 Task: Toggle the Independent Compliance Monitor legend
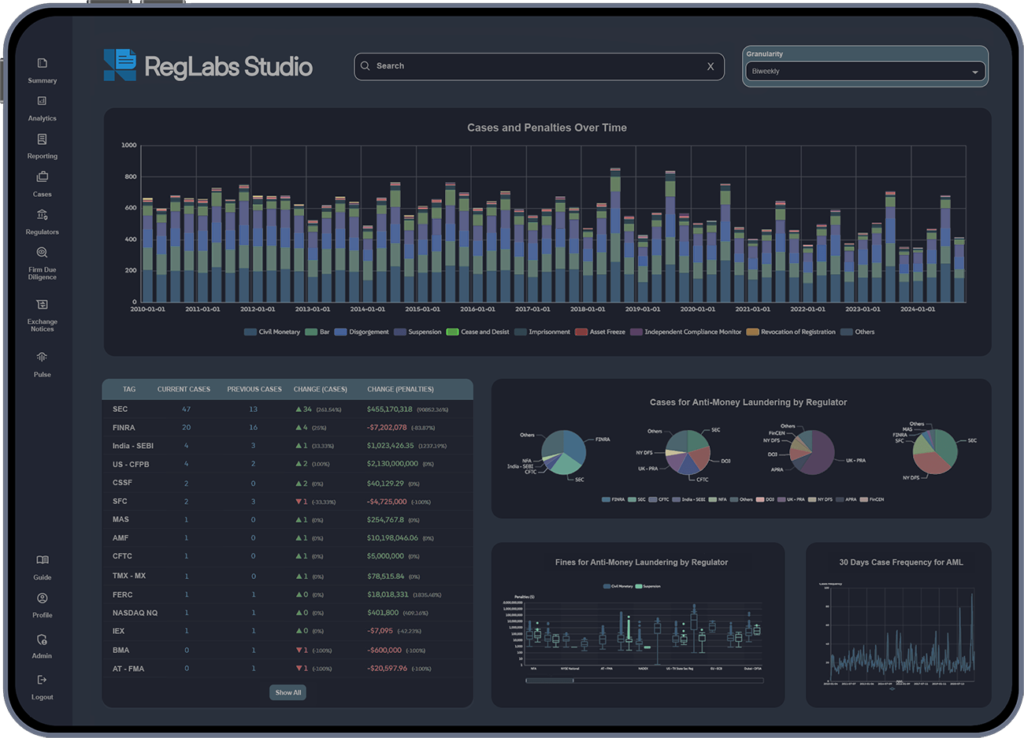coord(686,332)
